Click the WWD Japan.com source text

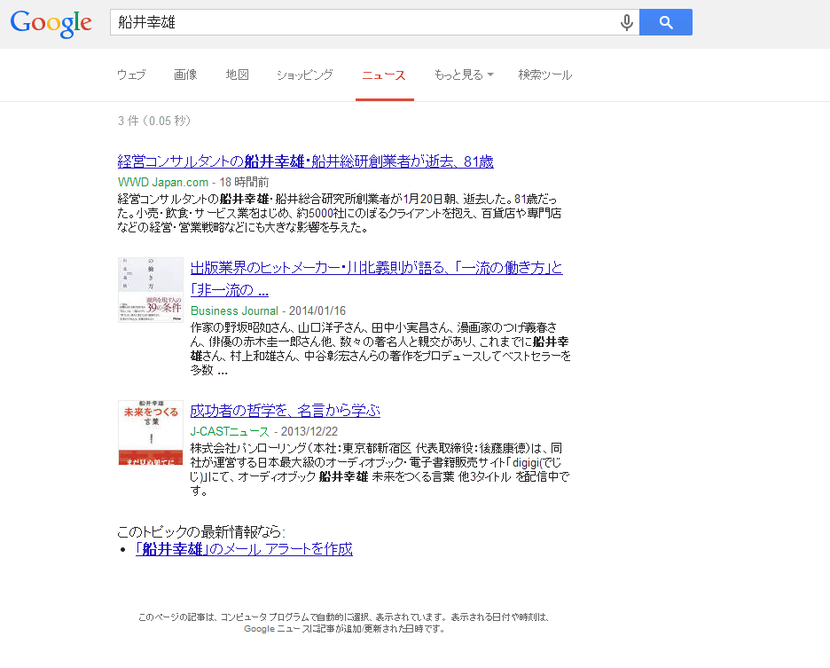pyautogui.click(x=163, y=182)
